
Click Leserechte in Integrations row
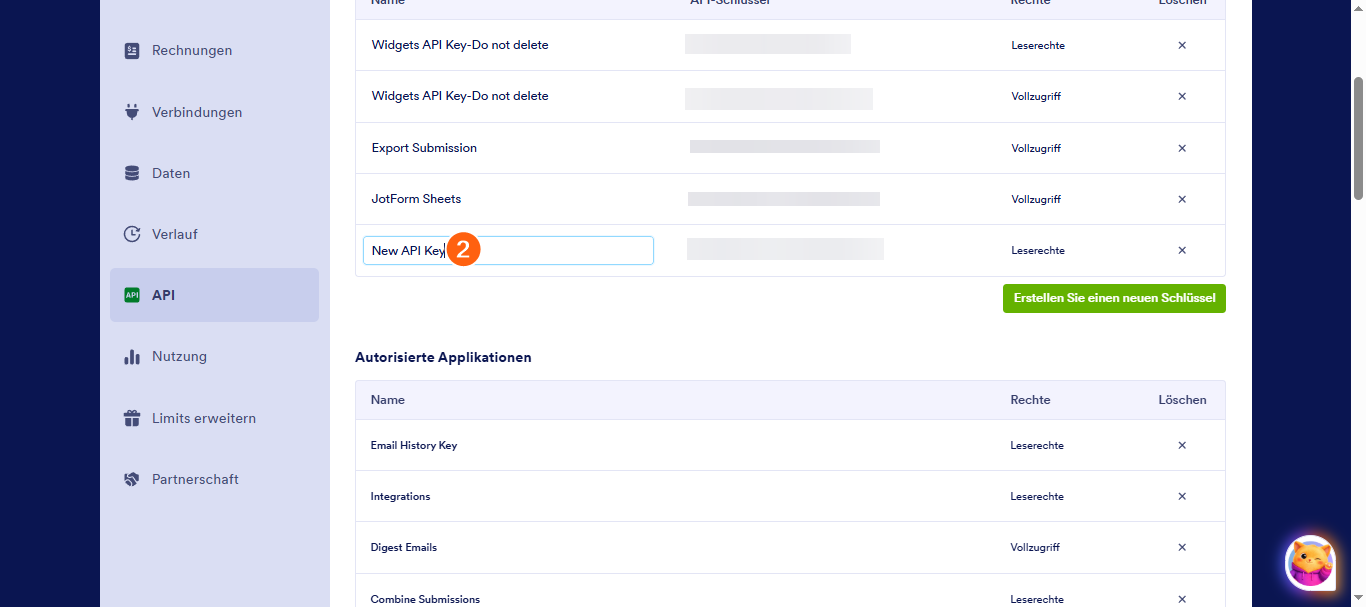coord(1038,496)
